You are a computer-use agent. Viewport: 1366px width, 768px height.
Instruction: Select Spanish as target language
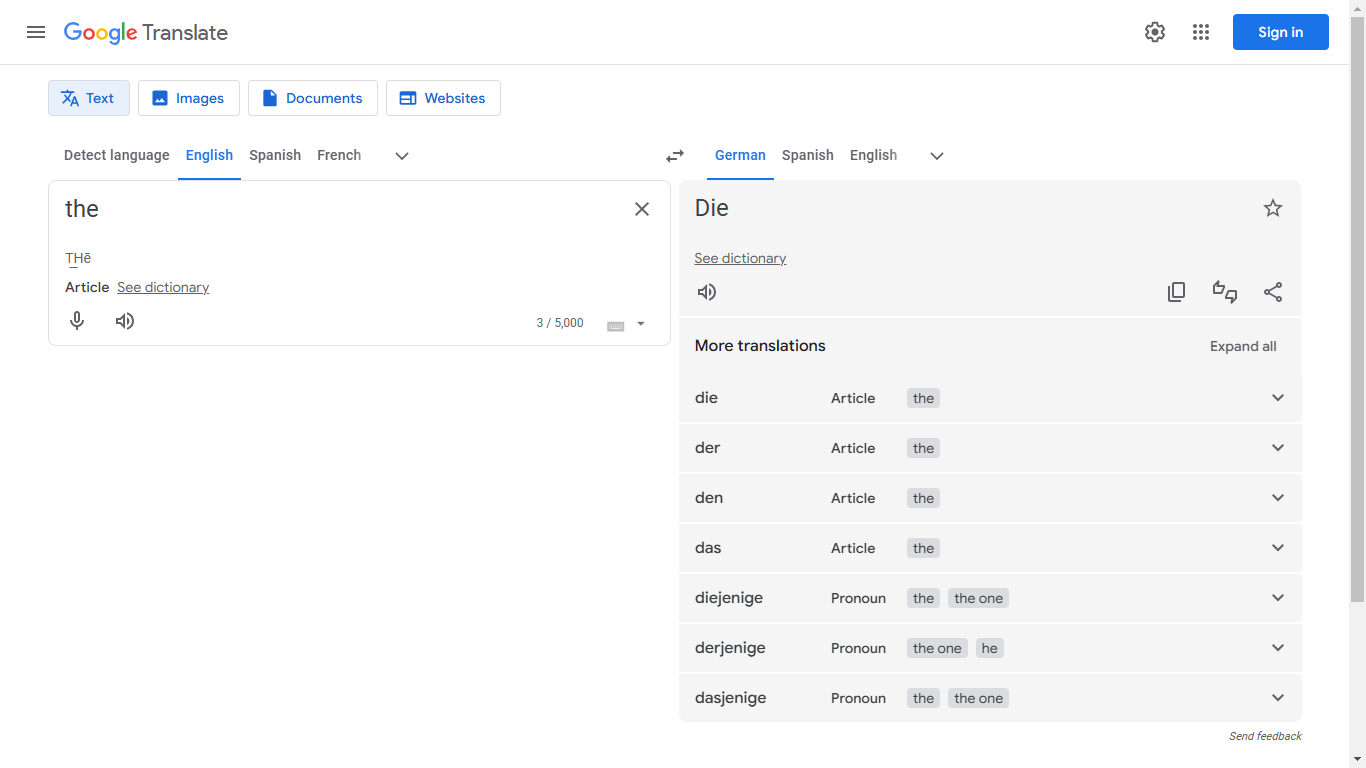pyautogui.click(x=808, y=155)
